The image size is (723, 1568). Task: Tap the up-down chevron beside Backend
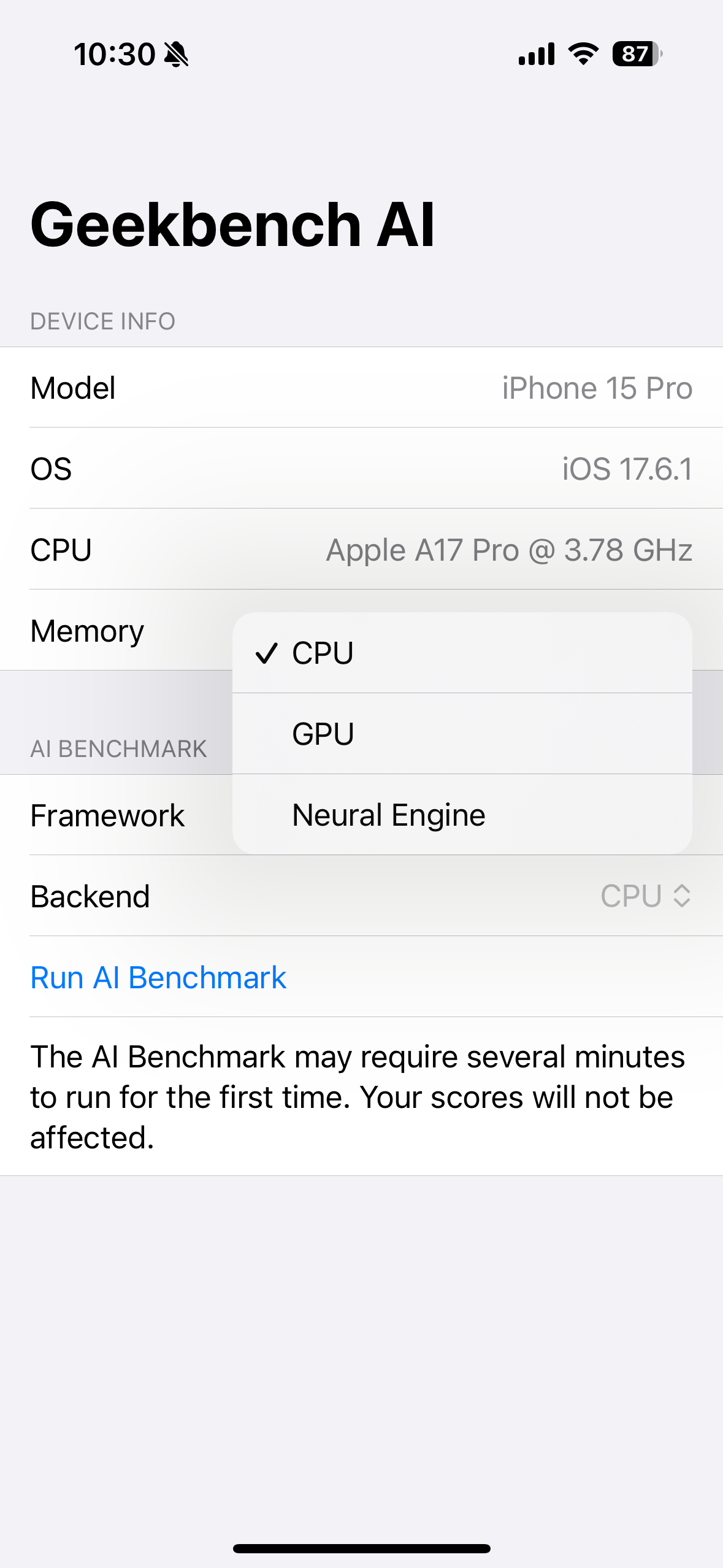coord(683,897)
